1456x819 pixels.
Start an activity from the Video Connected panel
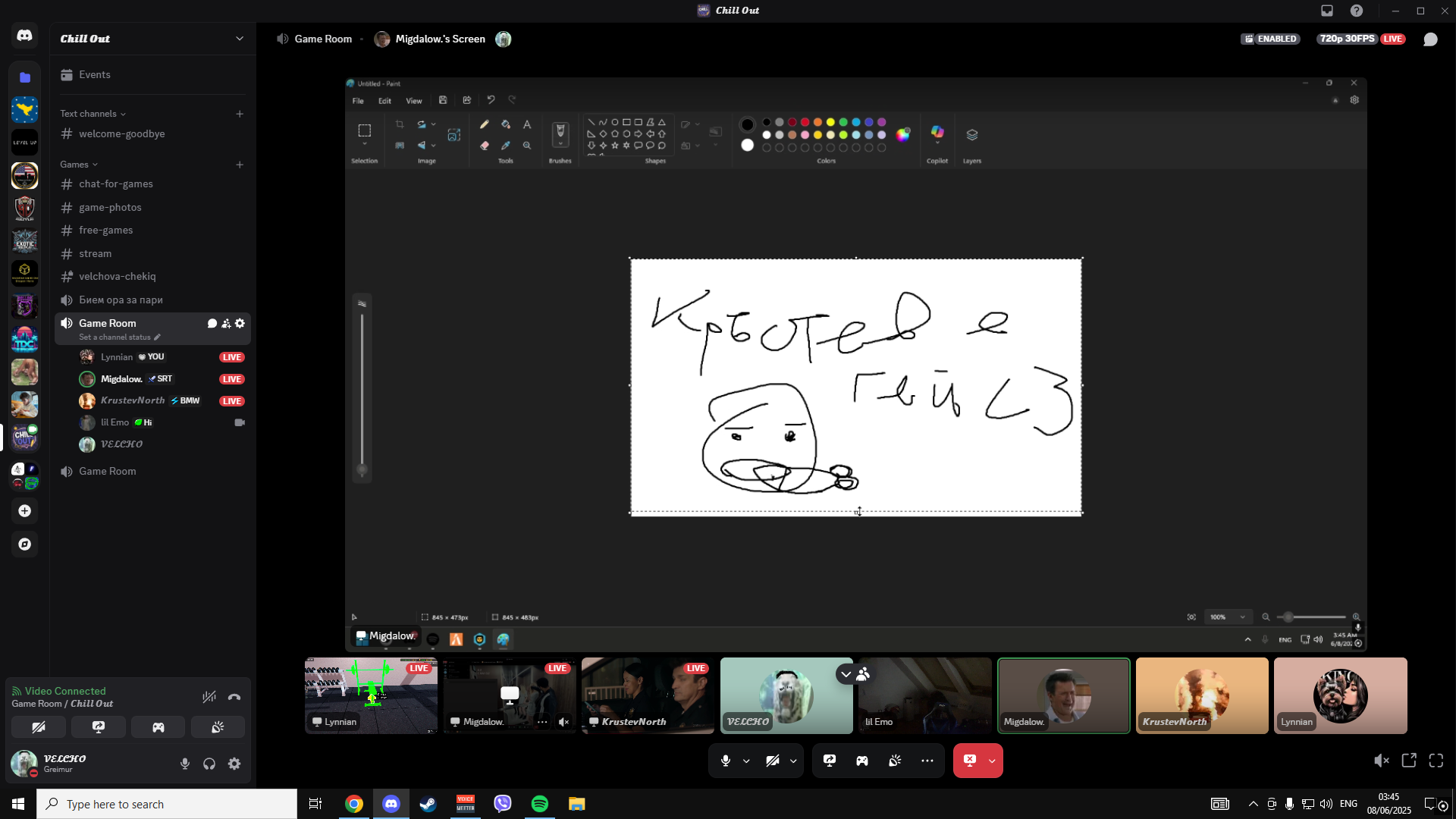158,727
